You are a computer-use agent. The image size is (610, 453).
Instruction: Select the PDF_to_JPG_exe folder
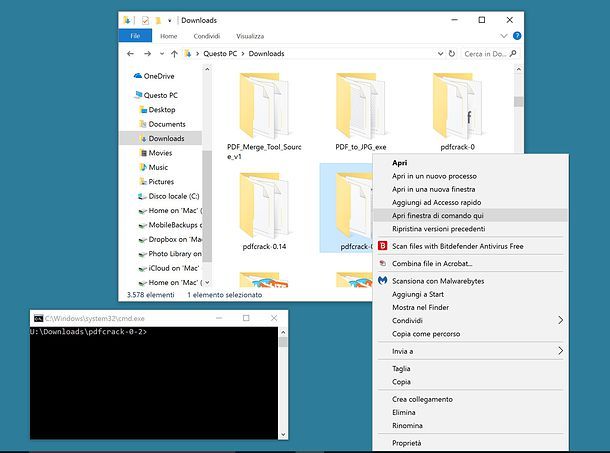pos(361,111)
